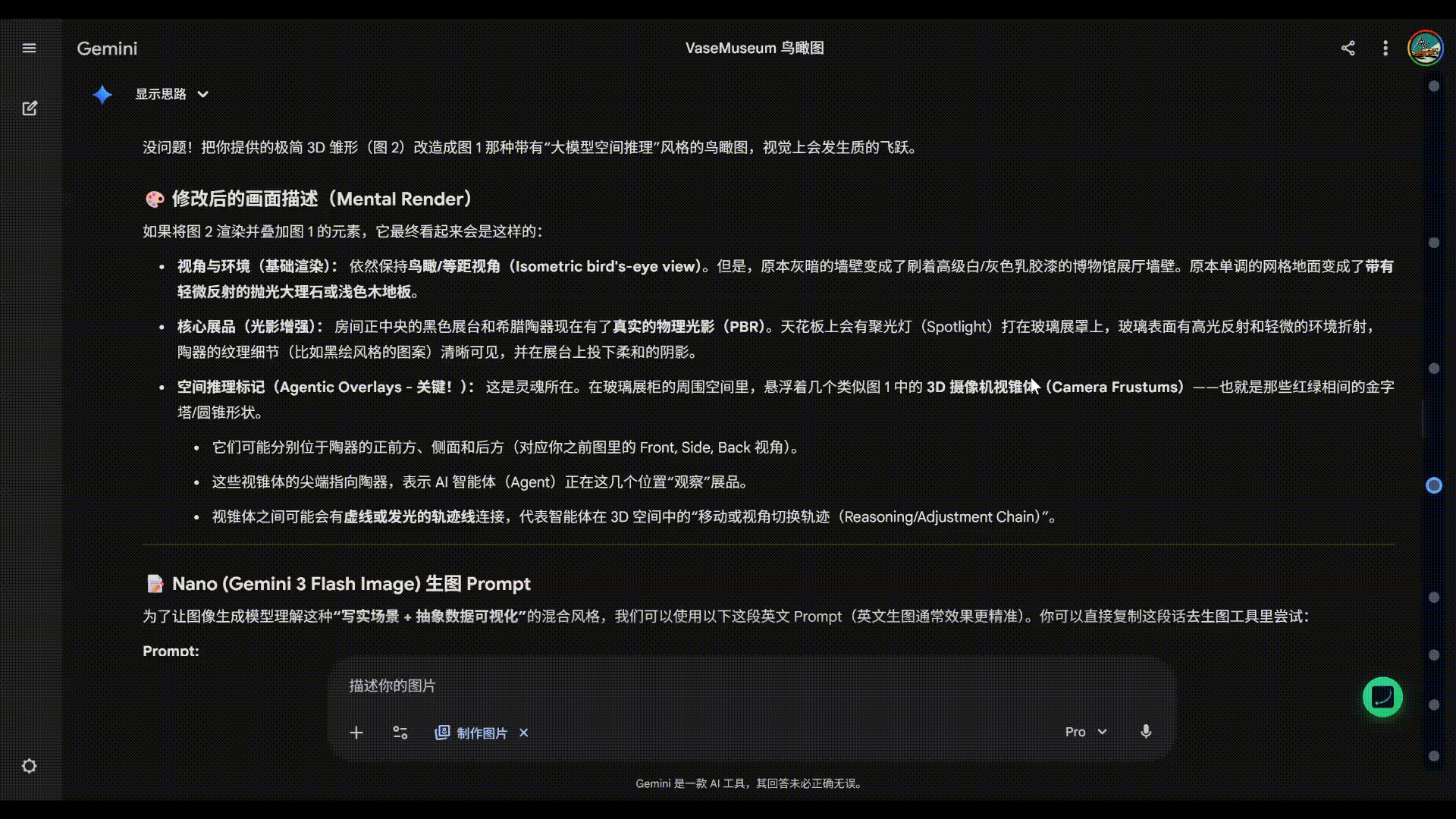The image size is (1456, 819).
Task: Click the bold text 写实场景 + 抽象数据可视化
Action: [429, 617]
